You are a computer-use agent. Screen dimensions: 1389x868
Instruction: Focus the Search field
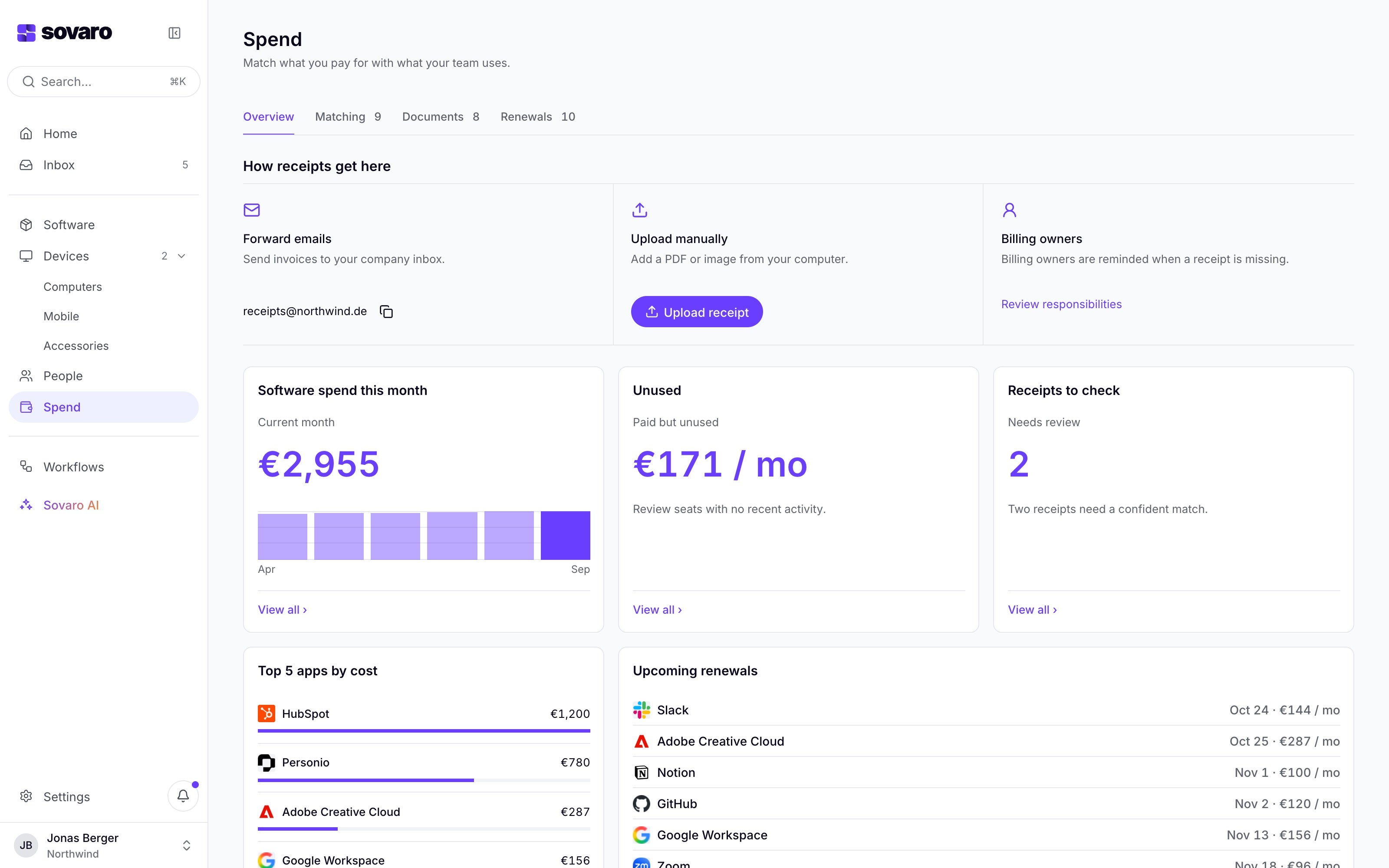click(104, 82)
